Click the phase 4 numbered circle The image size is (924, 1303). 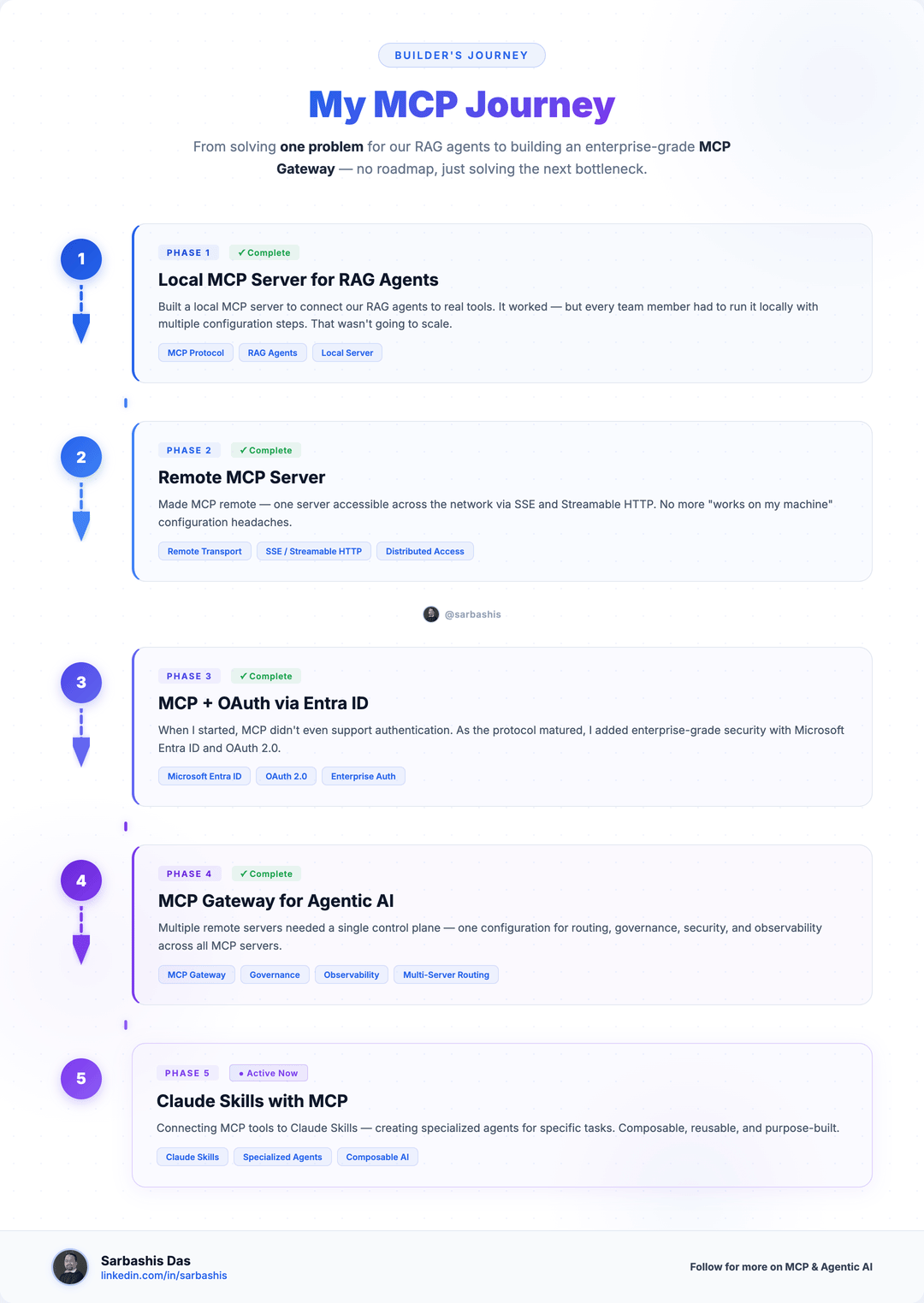[x=81, y=880]
